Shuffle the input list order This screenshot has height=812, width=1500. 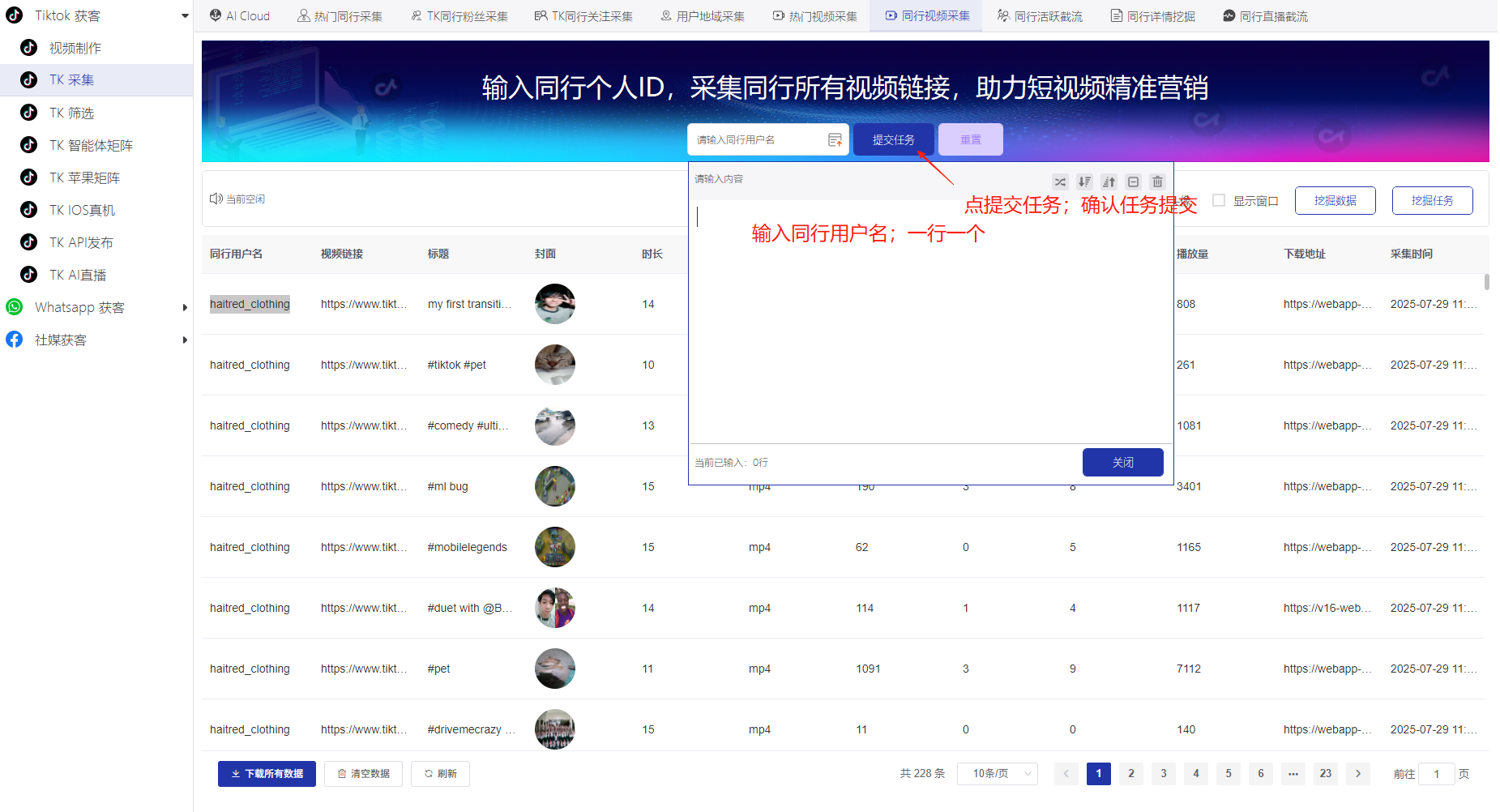[1060, 182]
